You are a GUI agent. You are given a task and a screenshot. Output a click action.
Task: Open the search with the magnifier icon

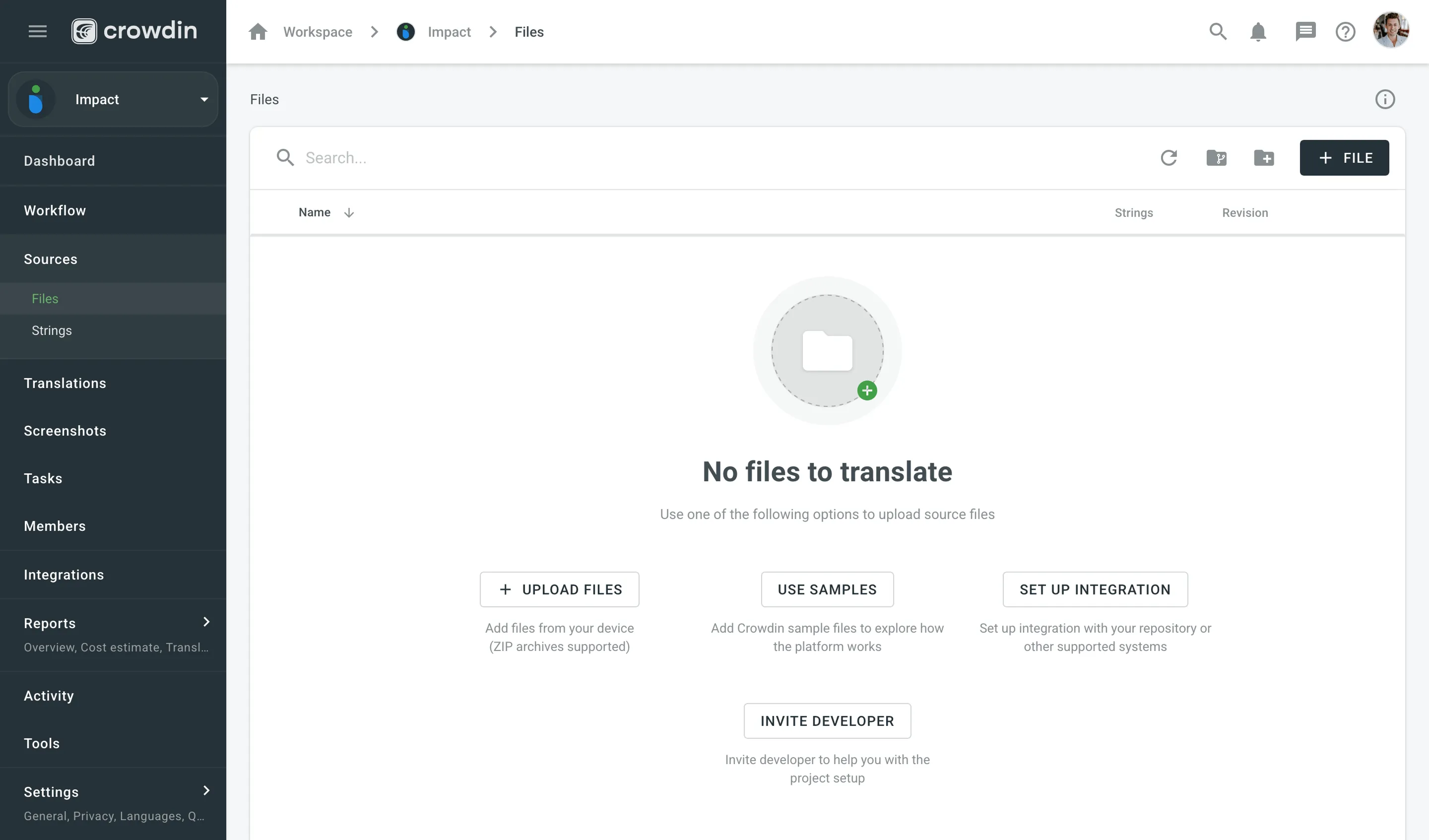[x=1217, y=32]
